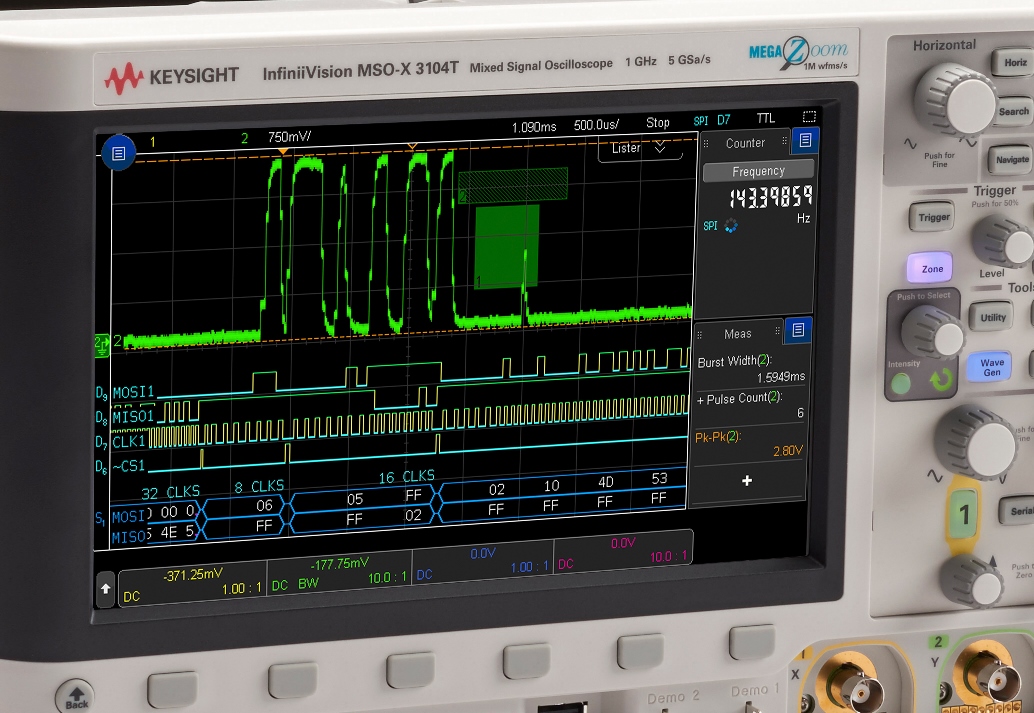Image resolution: width=1034 pixels, height=713 pixels.
Task: Toggle the illuminated Zone button
Action: click(x=932, y=269)
